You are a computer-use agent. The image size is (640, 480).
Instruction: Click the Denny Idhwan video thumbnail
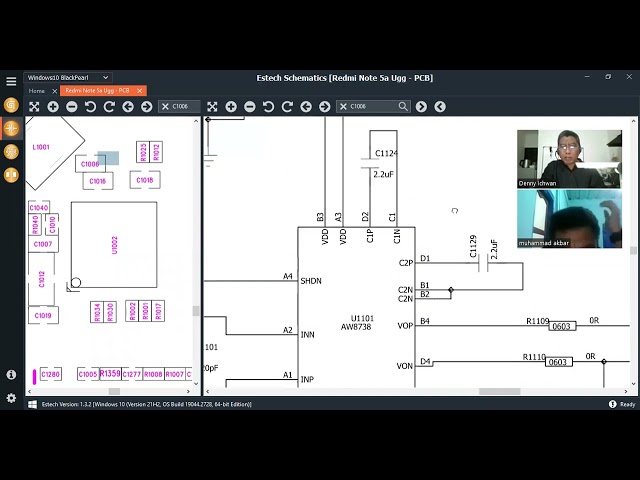pyautogui.click(x=569, y=159)
